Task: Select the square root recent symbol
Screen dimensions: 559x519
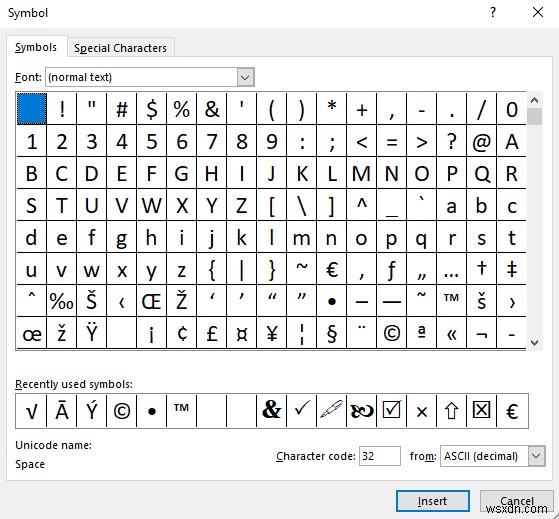Action: tap(31, 411)
